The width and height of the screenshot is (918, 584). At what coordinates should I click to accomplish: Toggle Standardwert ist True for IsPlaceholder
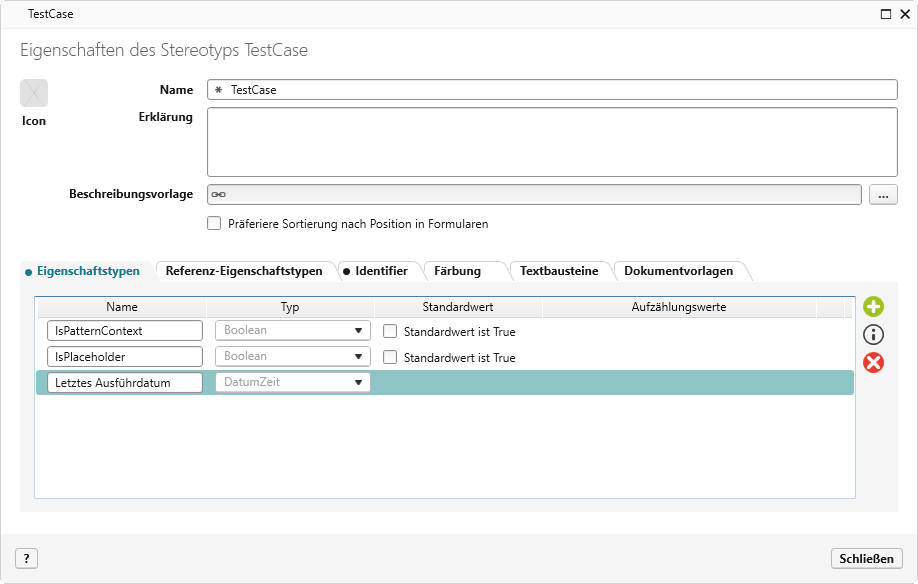point(391,357)
